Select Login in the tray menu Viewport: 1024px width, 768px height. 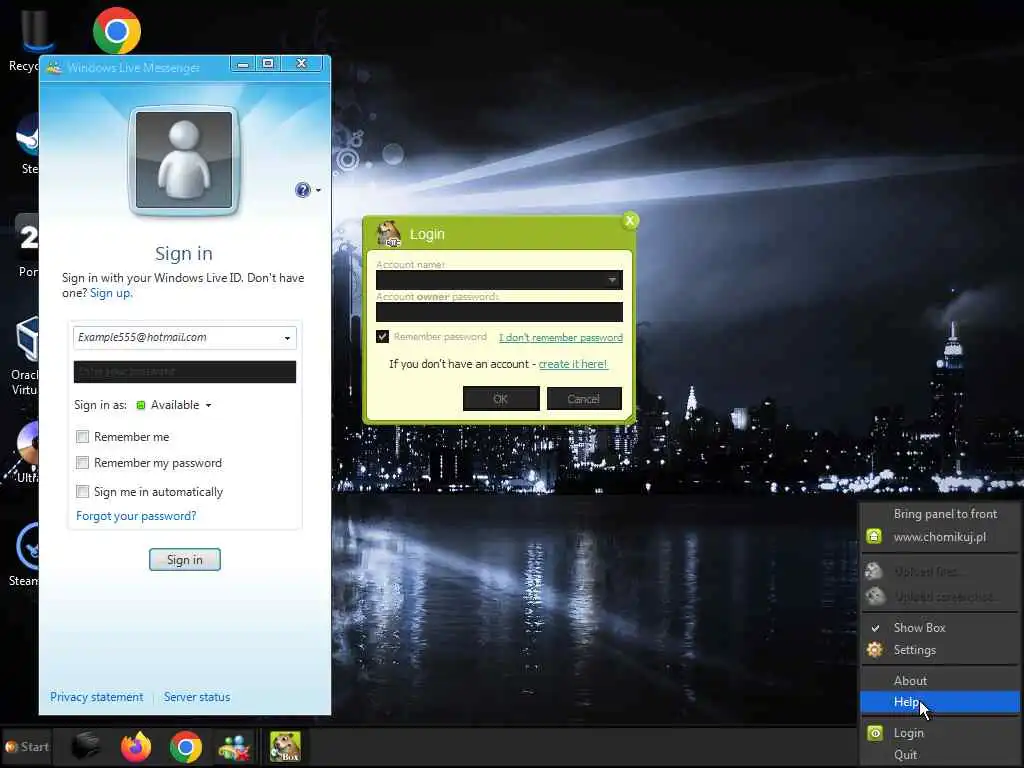[940, 733]
